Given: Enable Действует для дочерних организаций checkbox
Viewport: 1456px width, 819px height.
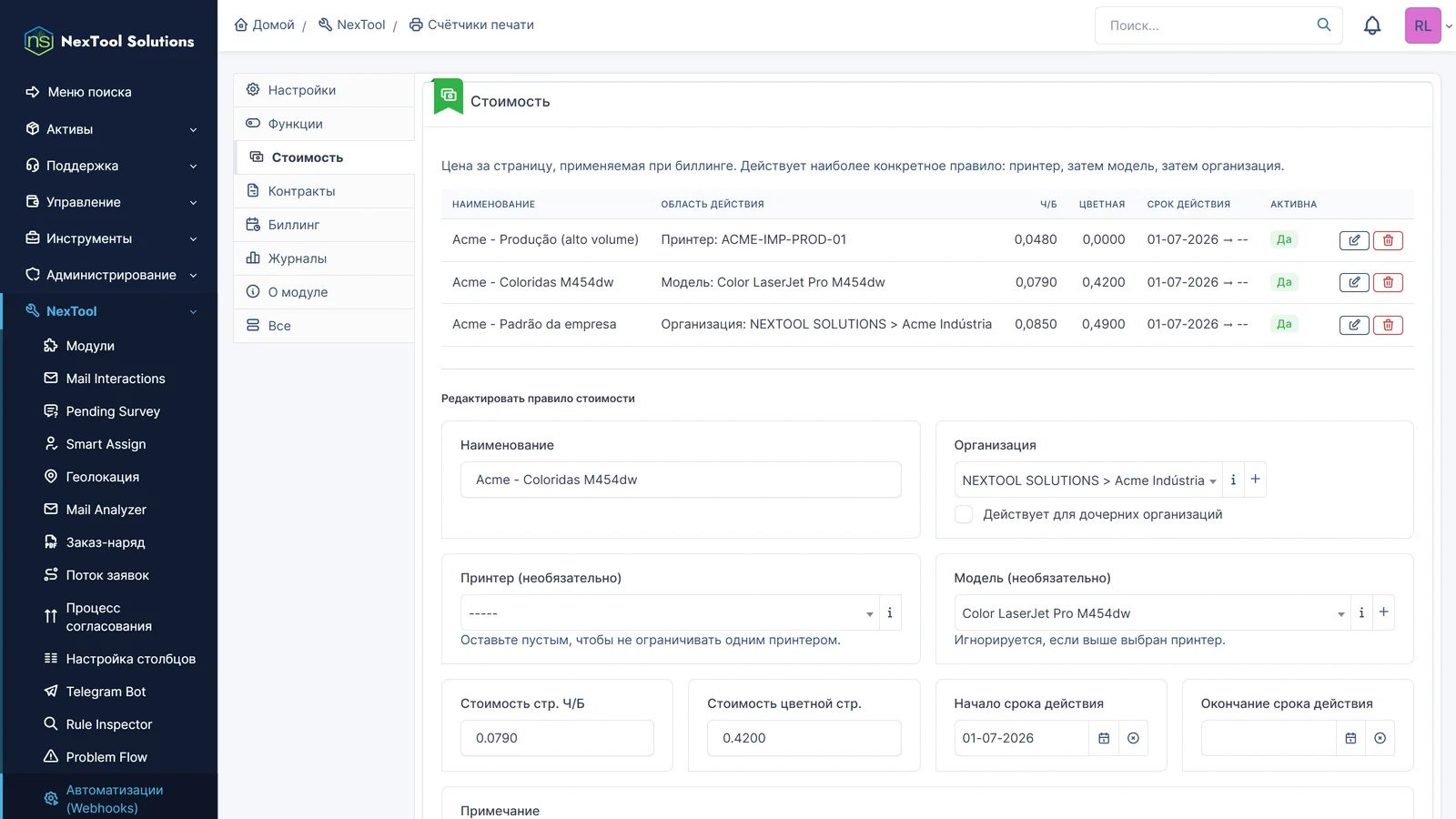Looking at the screenshot, I should 964,514.
